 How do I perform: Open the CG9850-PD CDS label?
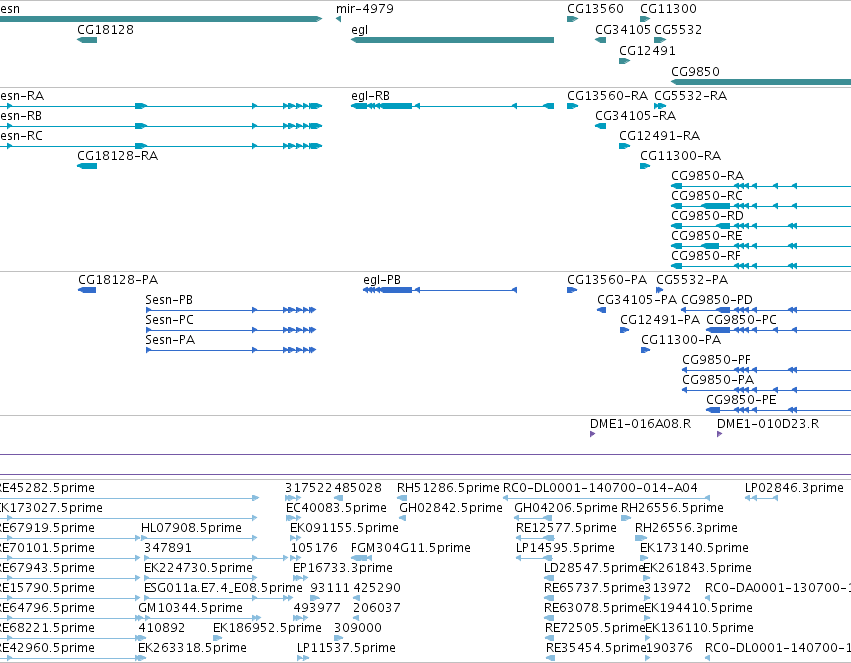click(x=717, y=300)
